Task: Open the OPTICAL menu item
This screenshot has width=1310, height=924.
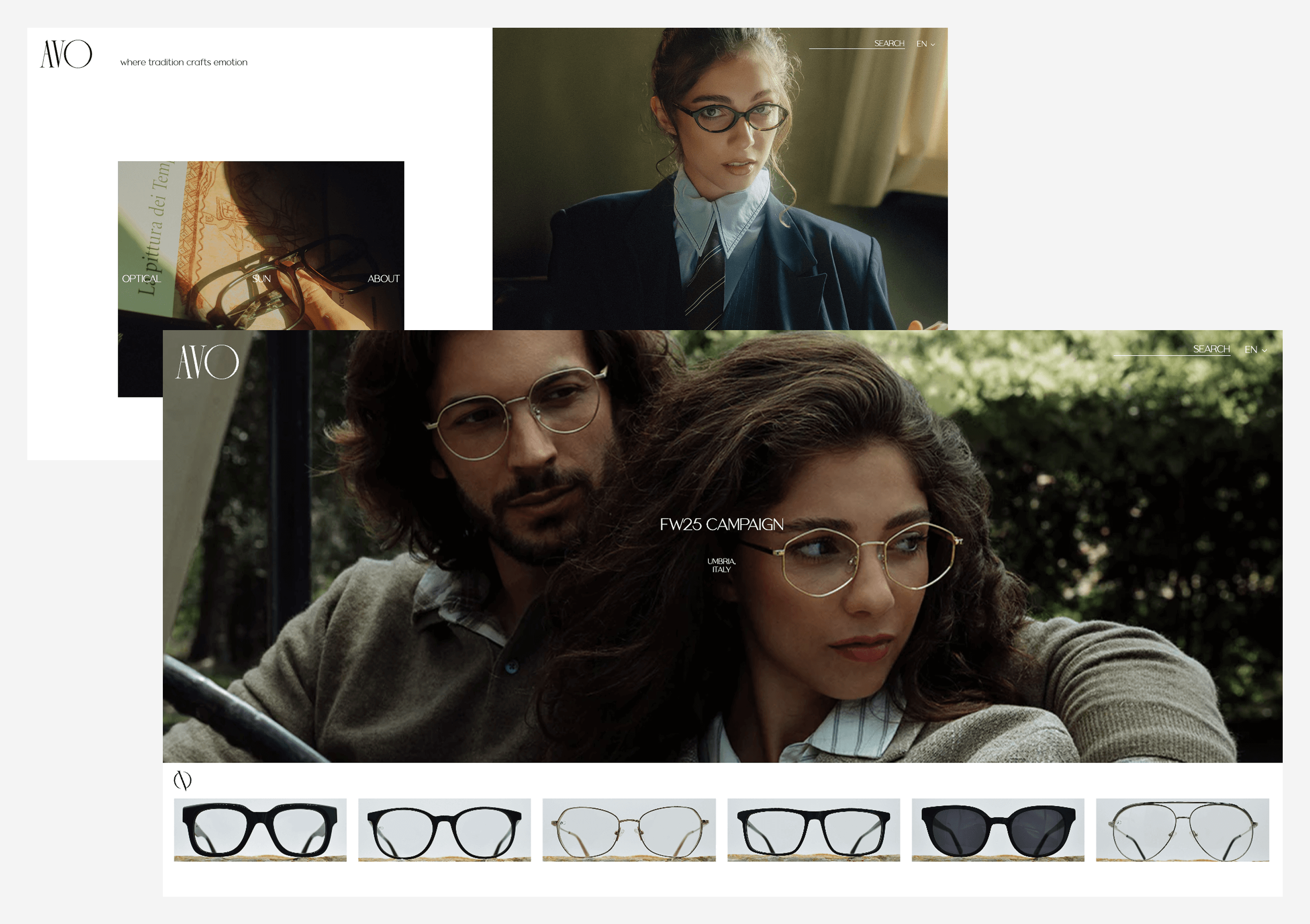Action: tap(141, 279)
